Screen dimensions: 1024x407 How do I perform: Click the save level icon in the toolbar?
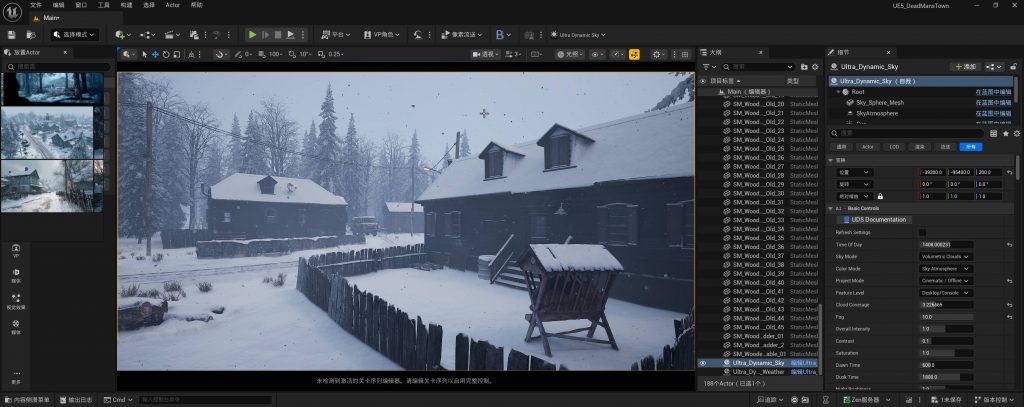[x=9, y=34]
